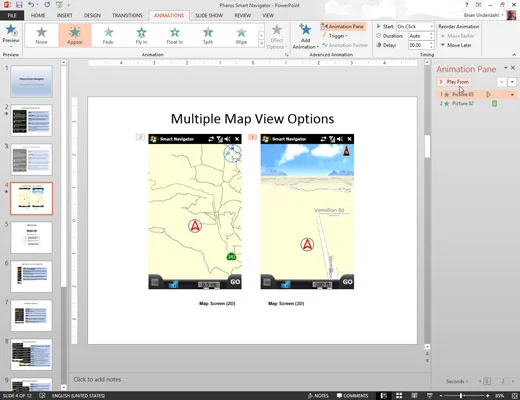Select the 3D map screenshot on slide
This screenshot has height=400, width=520.
[x=307, y=211]
